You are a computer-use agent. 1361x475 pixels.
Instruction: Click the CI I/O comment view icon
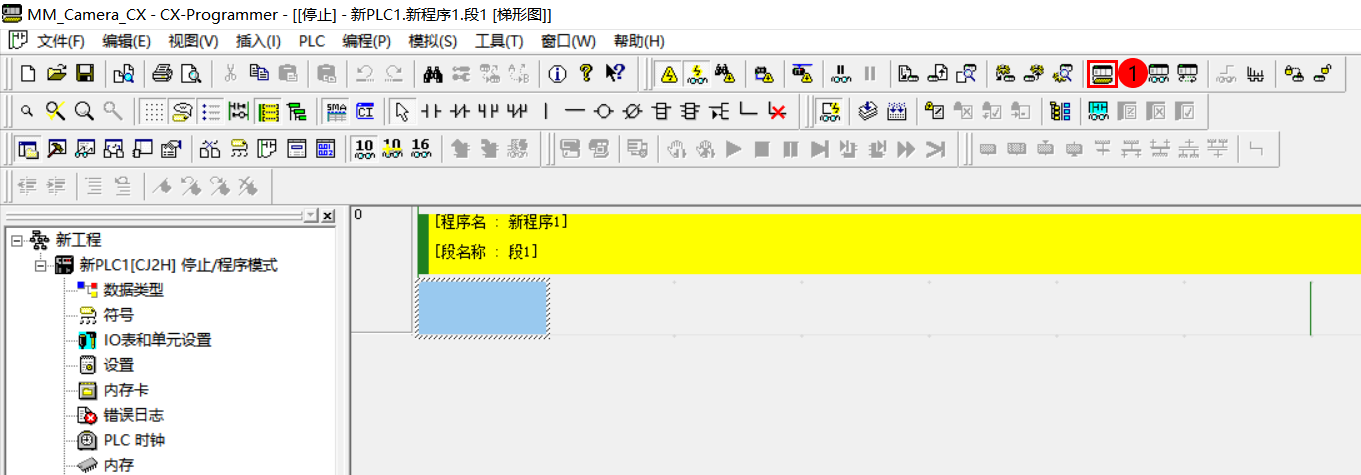(x=364, y=111)
